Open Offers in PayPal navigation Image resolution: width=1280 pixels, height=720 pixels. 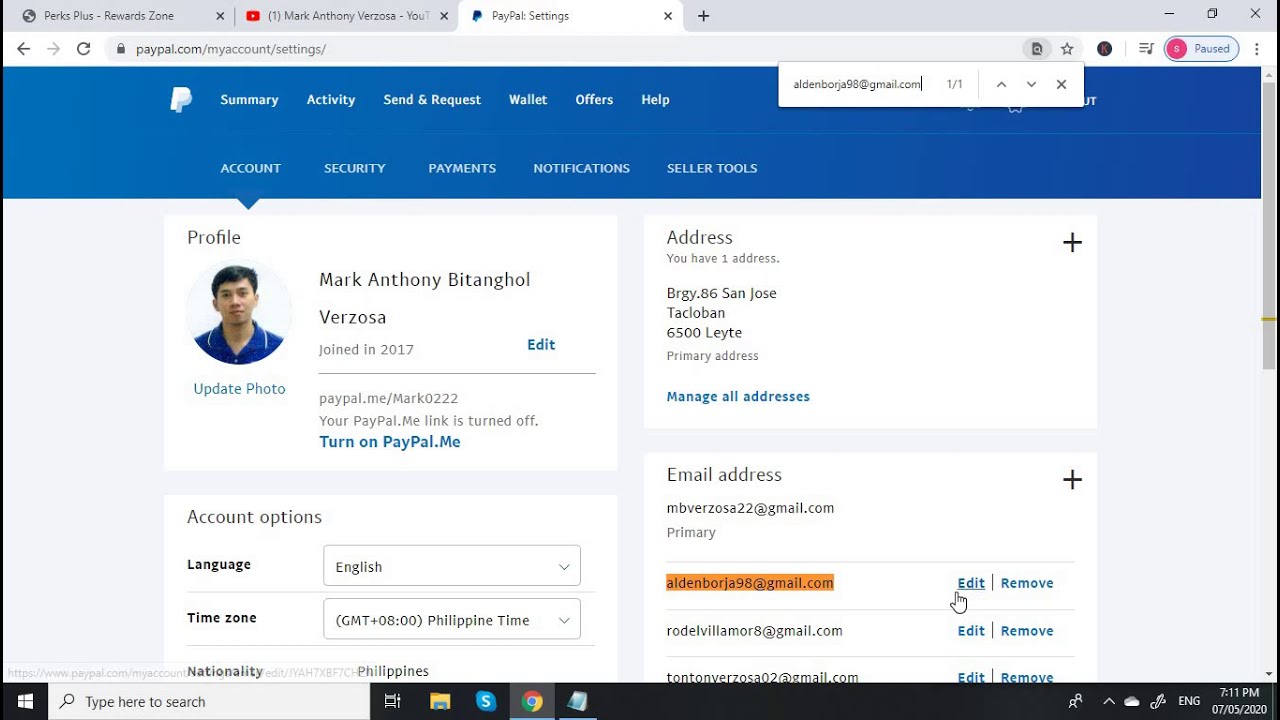(x=594, y=99)
